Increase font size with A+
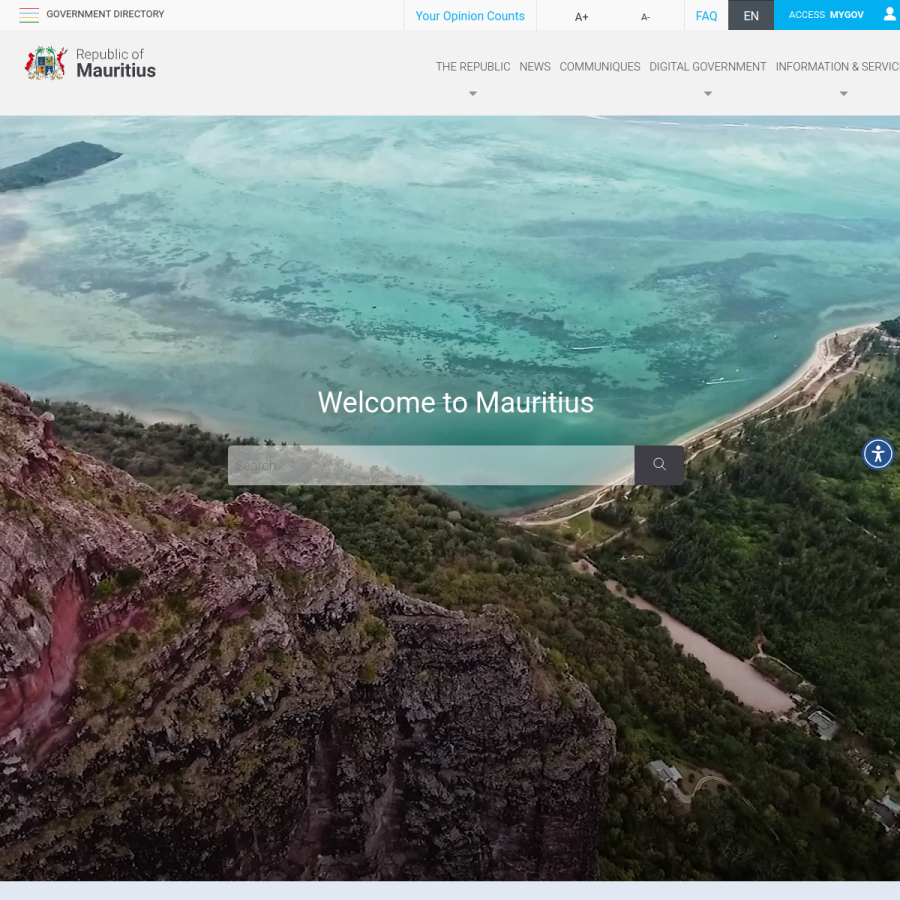This screenshot has width=900, height=900. coord(581,17)
